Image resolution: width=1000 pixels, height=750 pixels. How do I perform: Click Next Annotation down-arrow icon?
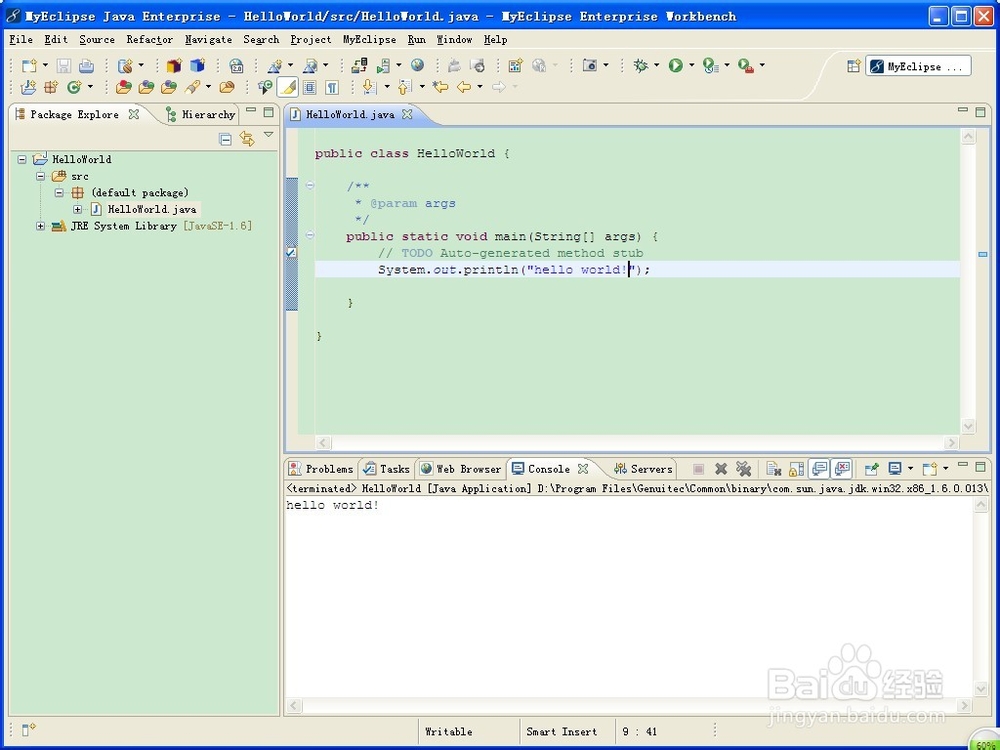[369, 87]
